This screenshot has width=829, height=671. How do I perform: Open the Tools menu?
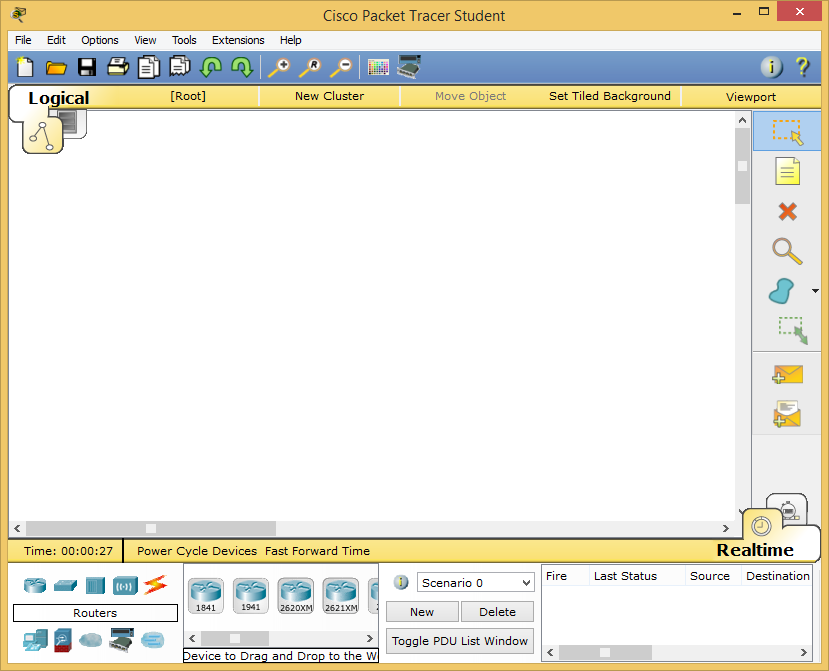(184, 40)
